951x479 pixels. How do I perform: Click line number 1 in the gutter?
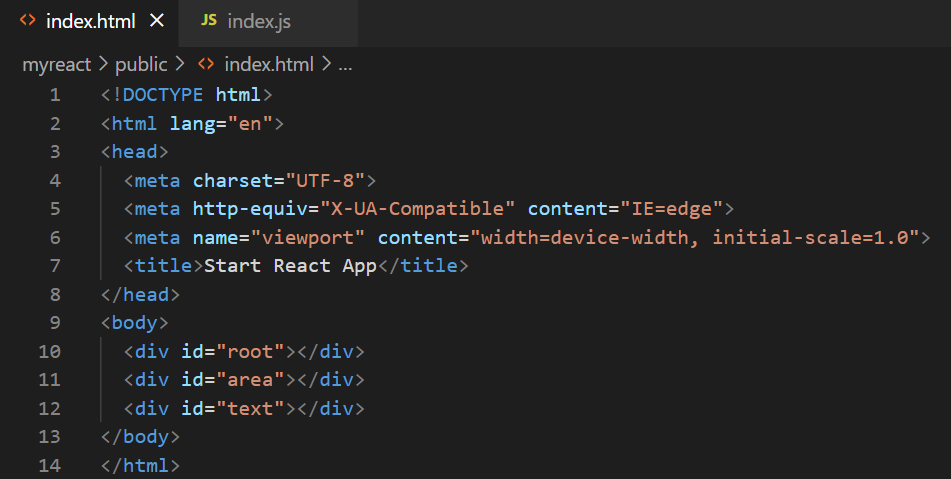(x=55, y=95)
